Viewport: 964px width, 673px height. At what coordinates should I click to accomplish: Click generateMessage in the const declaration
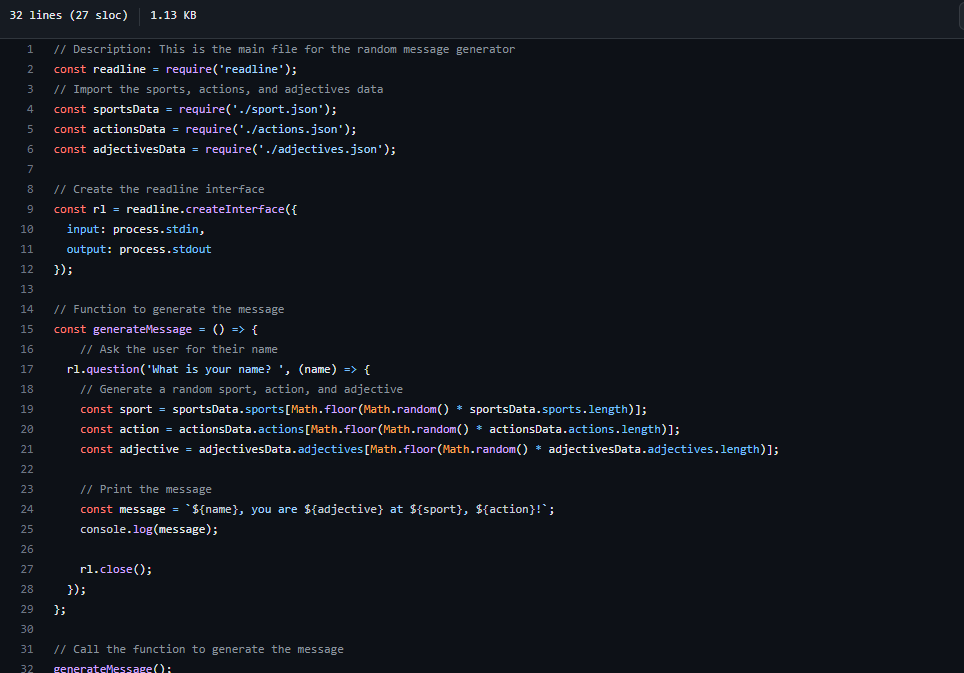[x=142, y=329]
